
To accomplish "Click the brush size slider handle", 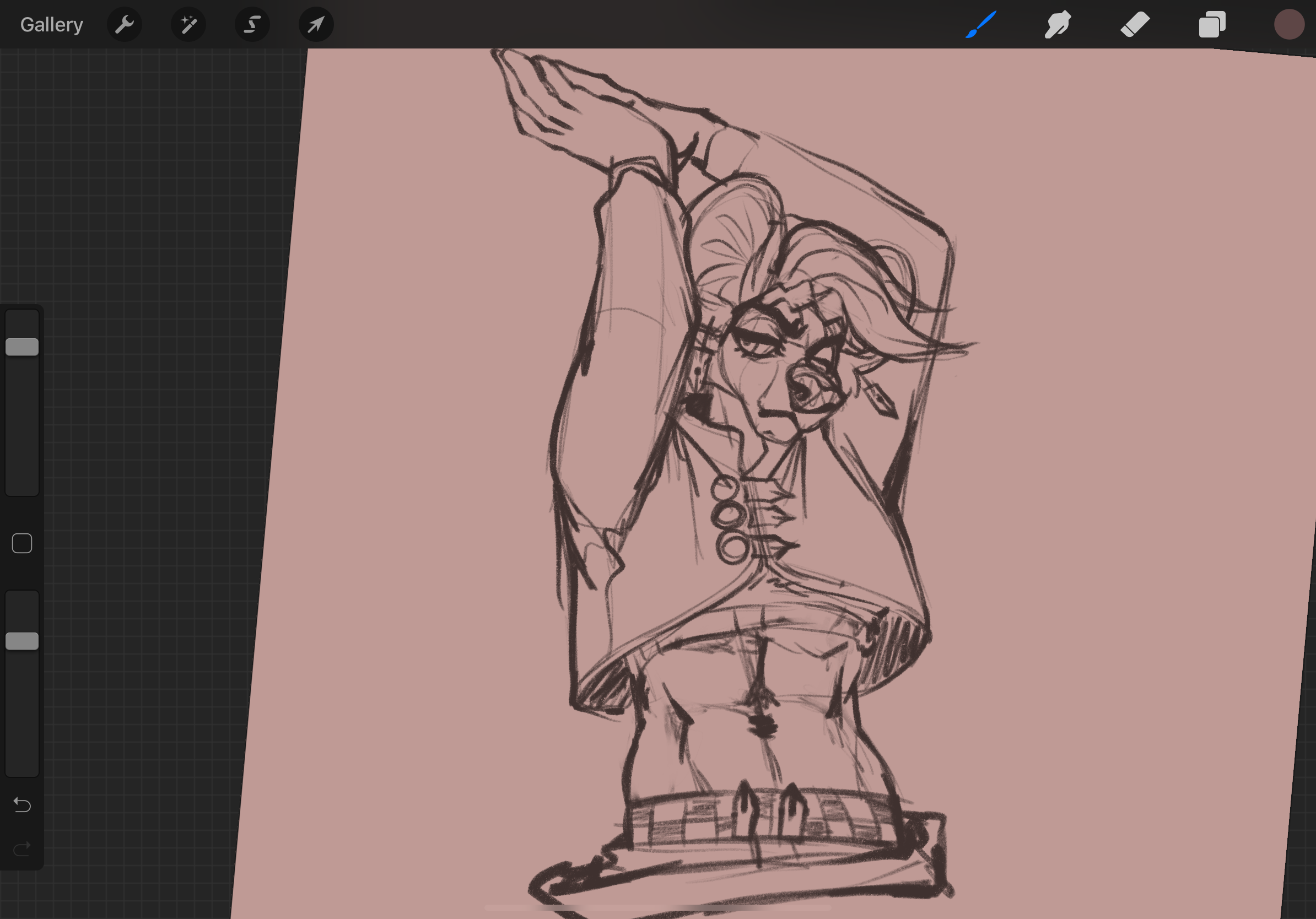I will tap(23, 347).
